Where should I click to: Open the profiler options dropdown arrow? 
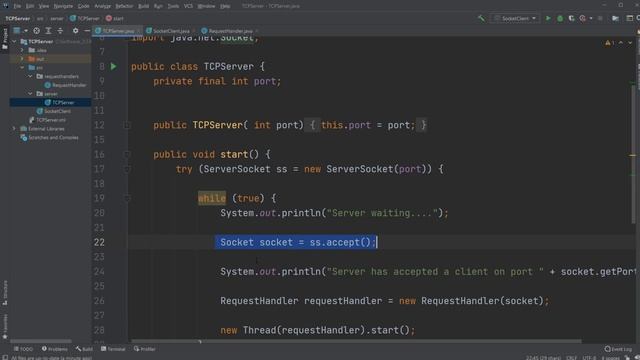pos(591,18)
